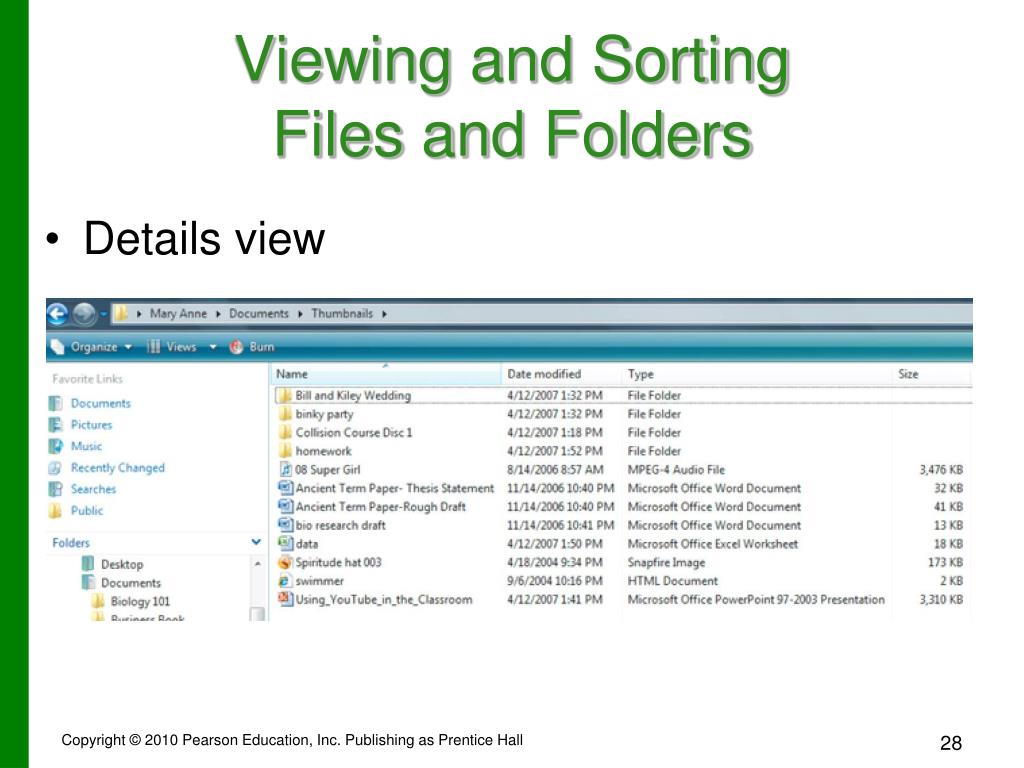This screenshot has width=1024, height=768.
Task: Open Recently Changed in Favorite Links
Action: pyautogui.click(x=118, y=468)
